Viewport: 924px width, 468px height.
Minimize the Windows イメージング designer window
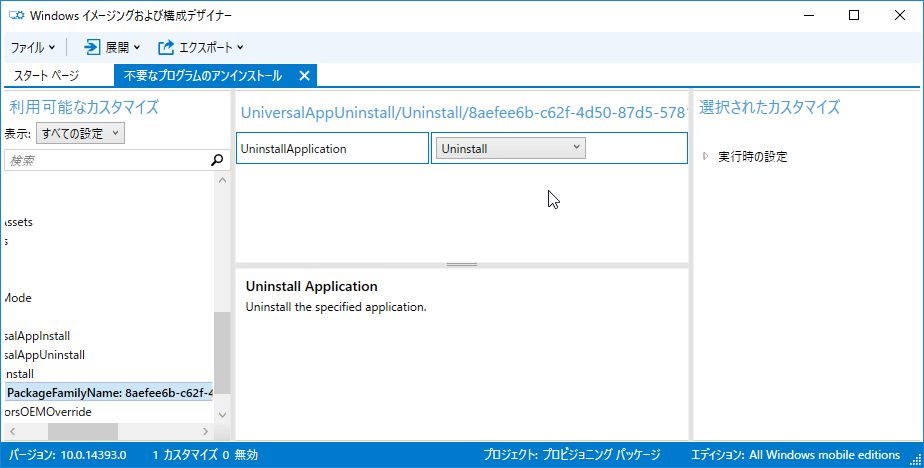[x=808, y=16]
